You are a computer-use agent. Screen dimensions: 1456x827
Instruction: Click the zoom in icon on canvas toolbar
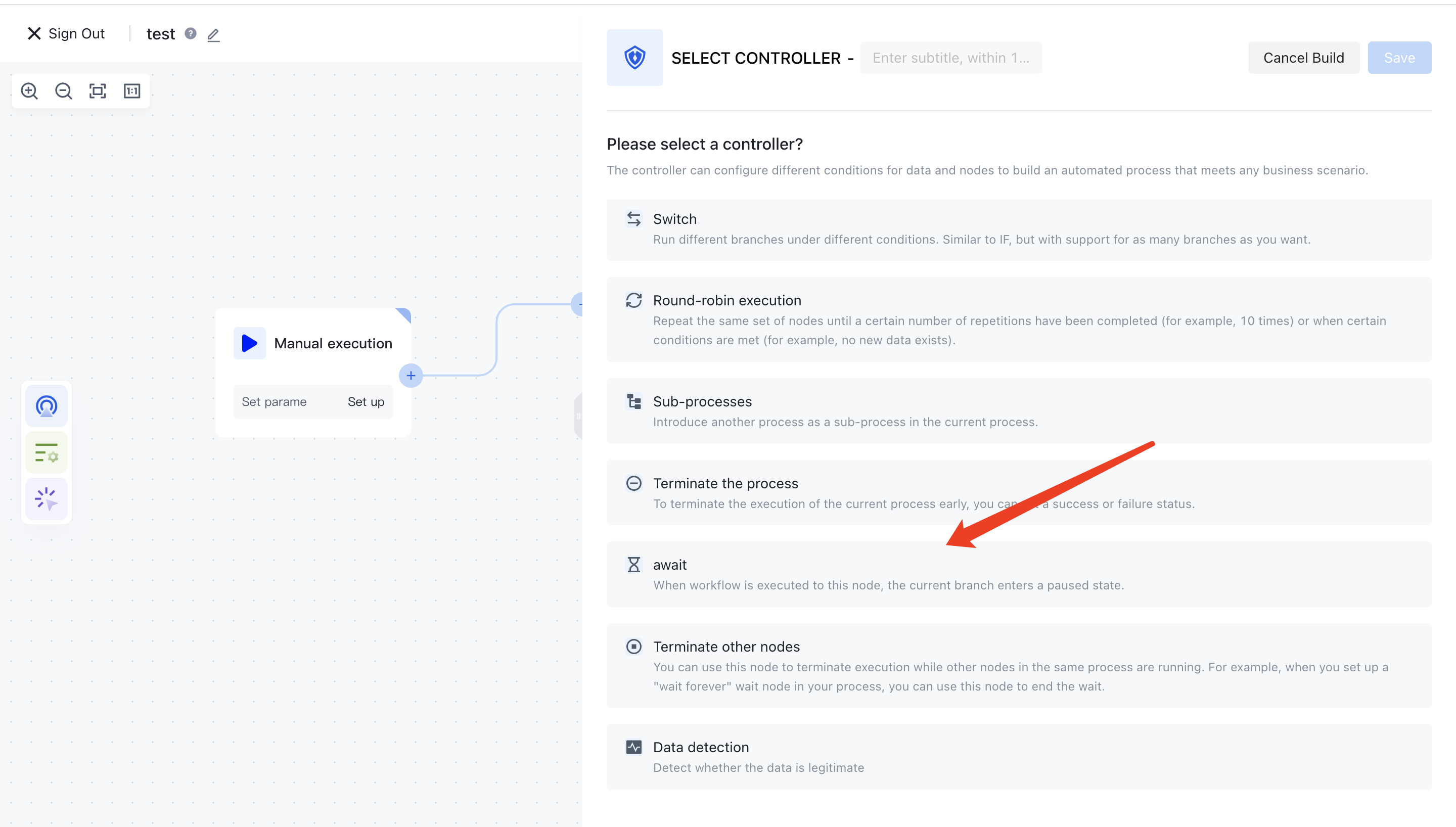pyautogui.click(x=29, y=91)
